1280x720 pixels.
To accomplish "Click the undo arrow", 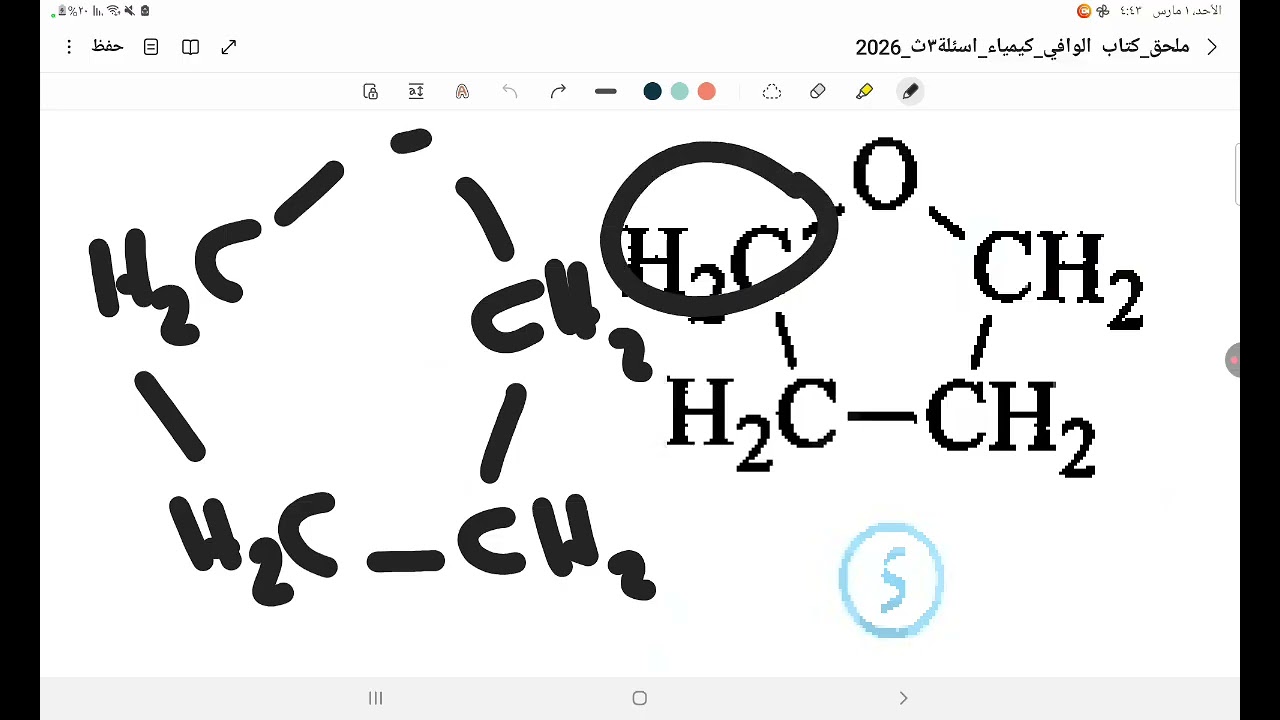I will [510, 91].
